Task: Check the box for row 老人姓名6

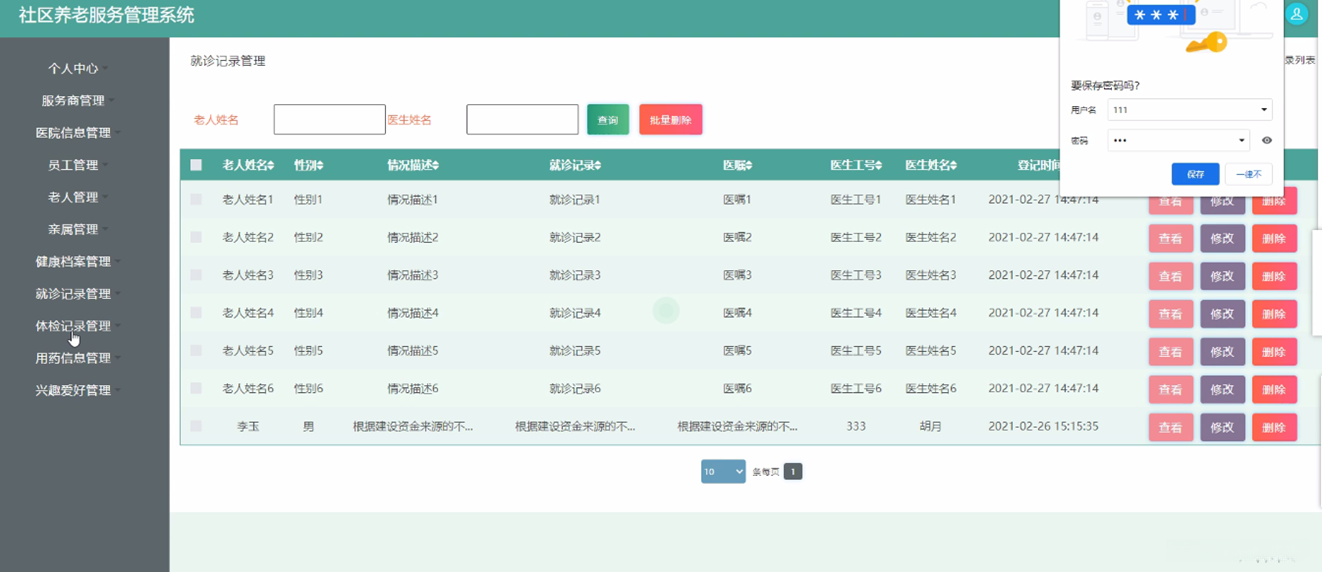Action: click(196, 388)
